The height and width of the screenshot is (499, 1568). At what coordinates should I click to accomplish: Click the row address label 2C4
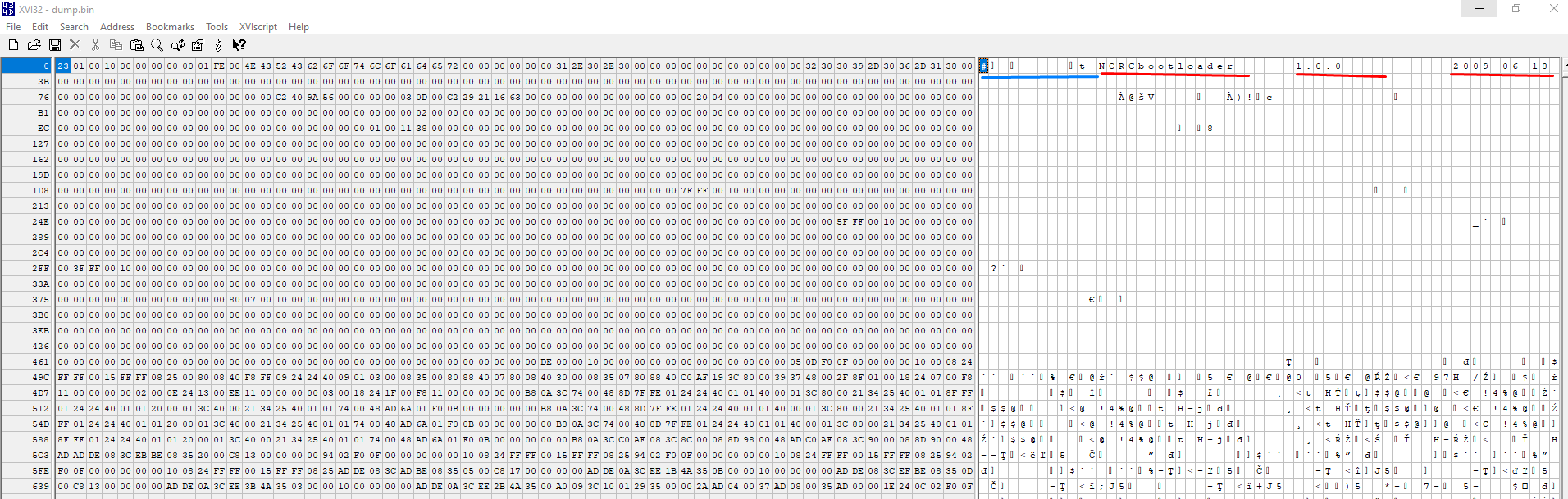pyautogui.click(x=28, y=252)
